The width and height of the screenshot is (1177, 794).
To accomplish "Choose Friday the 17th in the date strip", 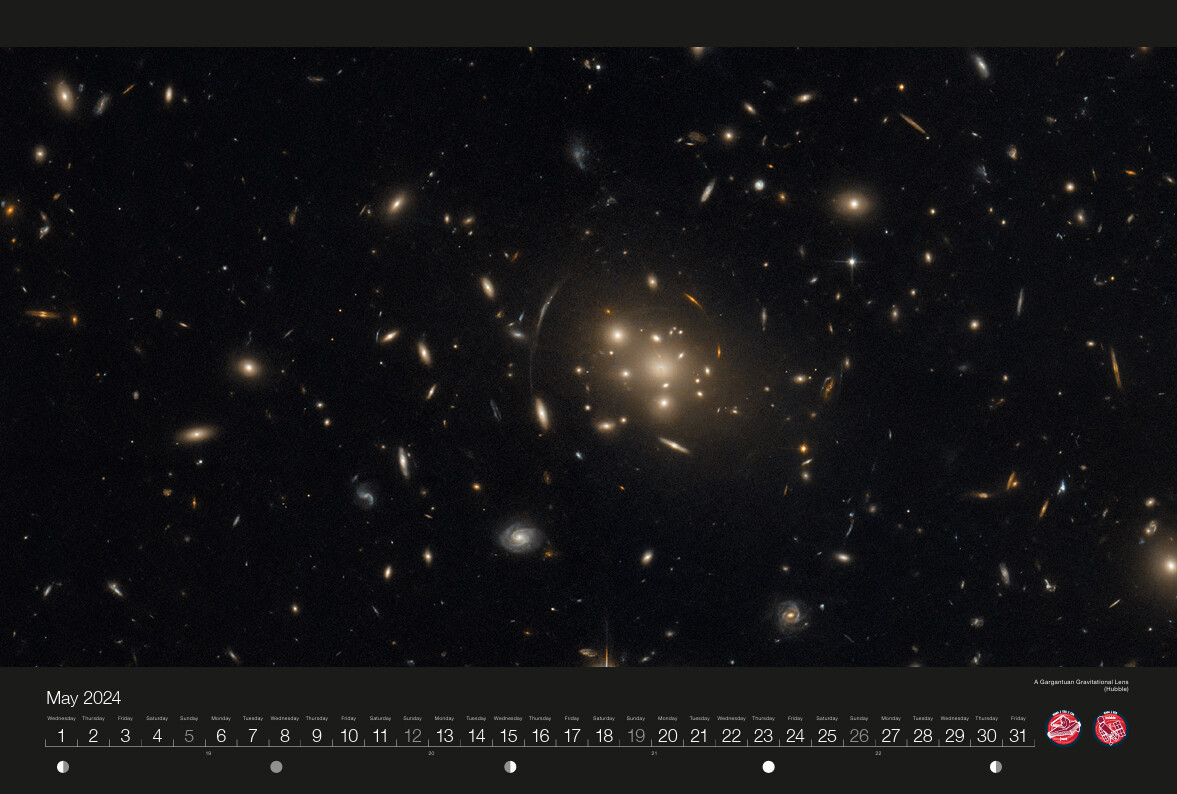I will click(x=572, y=736).
